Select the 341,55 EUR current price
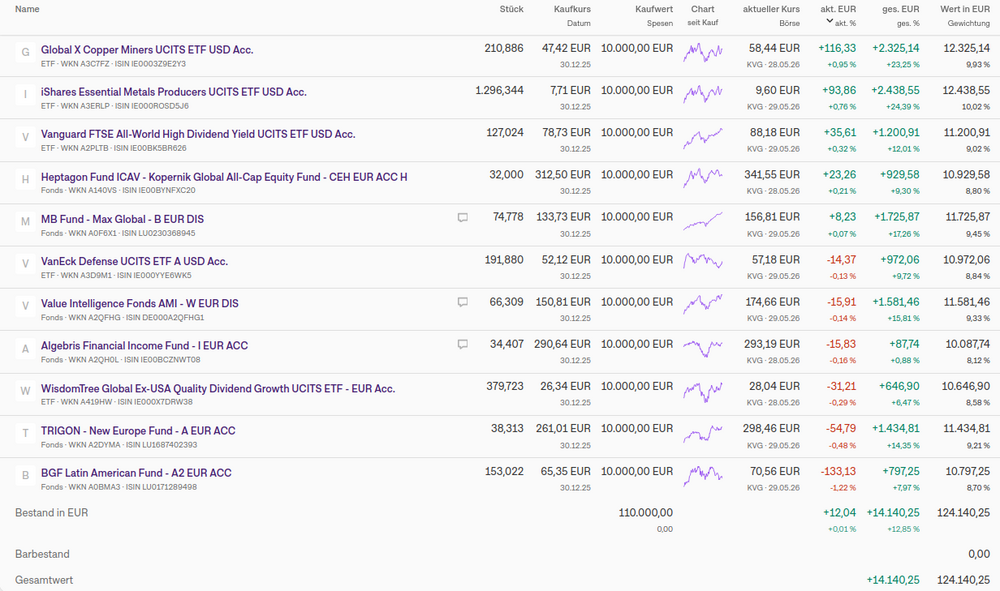 click(x=772, y=174)
